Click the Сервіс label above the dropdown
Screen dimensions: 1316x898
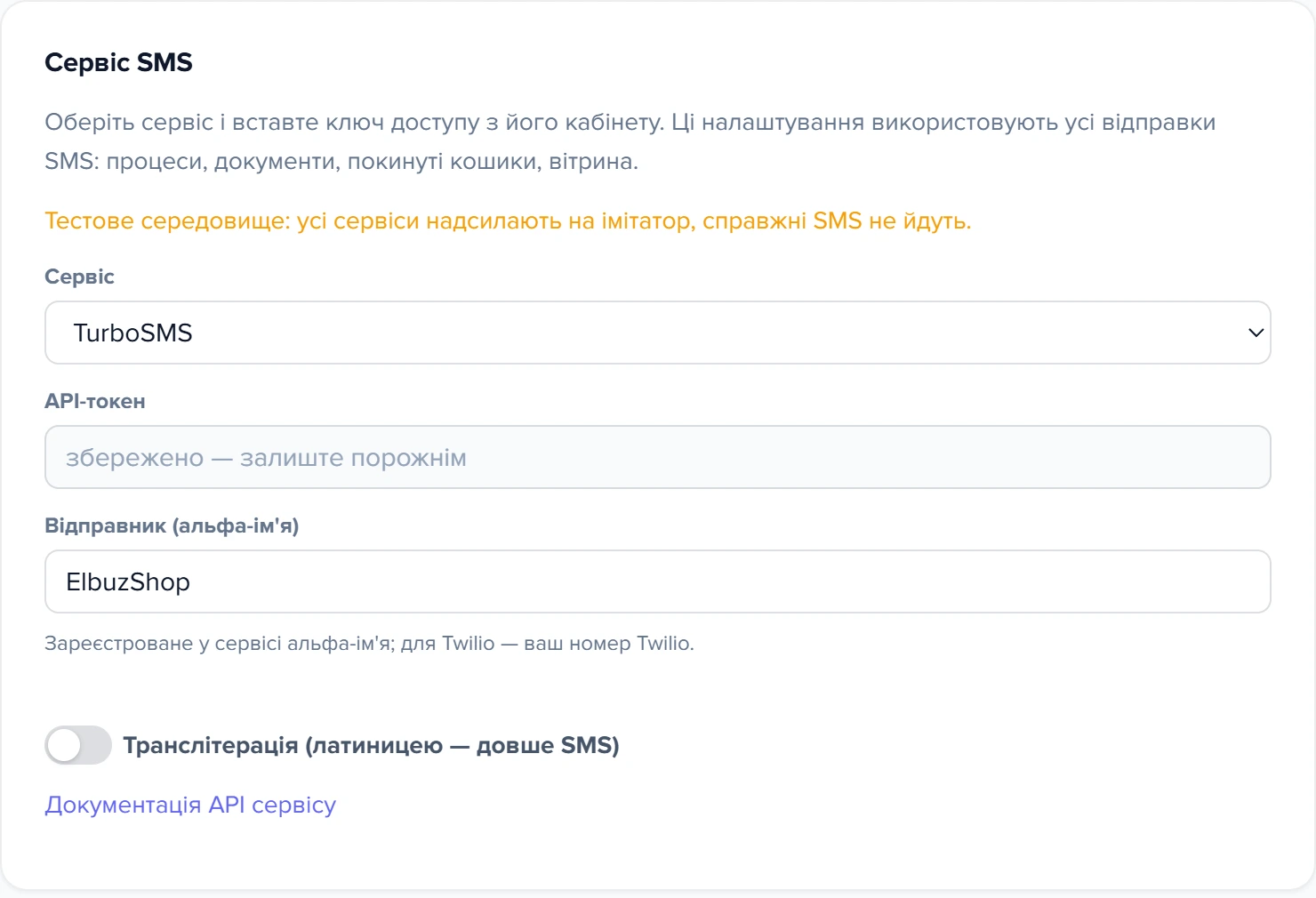point(79,277)
